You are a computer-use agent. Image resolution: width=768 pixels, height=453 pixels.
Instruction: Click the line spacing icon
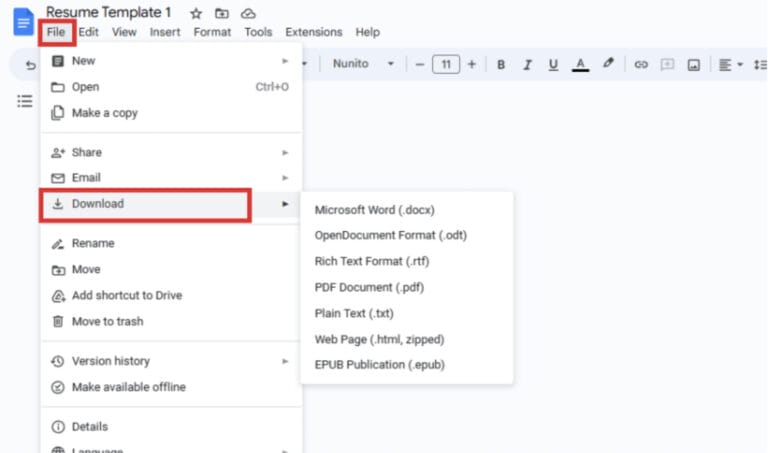click(761, 65)
